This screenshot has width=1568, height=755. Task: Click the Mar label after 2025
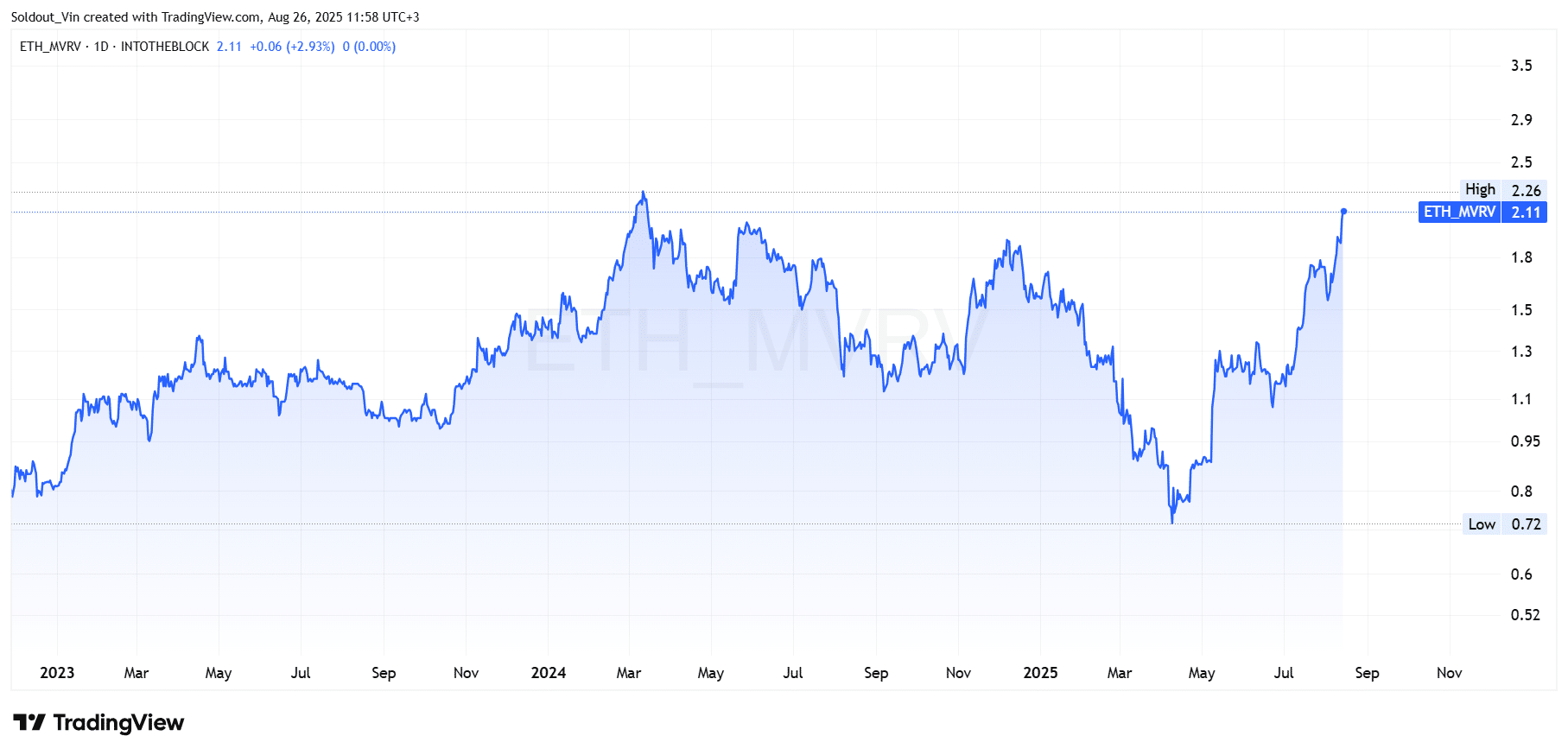point(1120,673)
